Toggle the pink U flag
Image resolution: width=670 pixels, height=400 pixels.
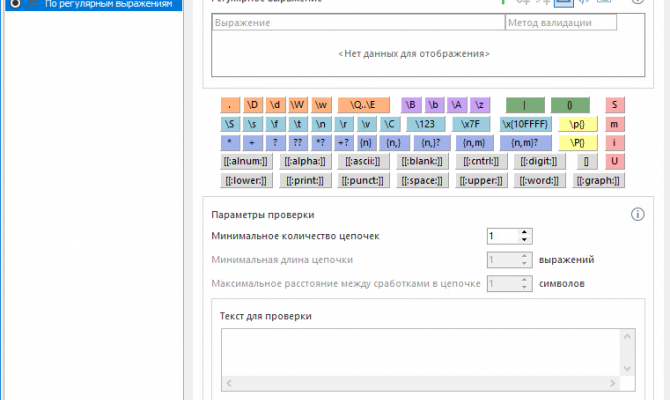(x=614, y=161)
